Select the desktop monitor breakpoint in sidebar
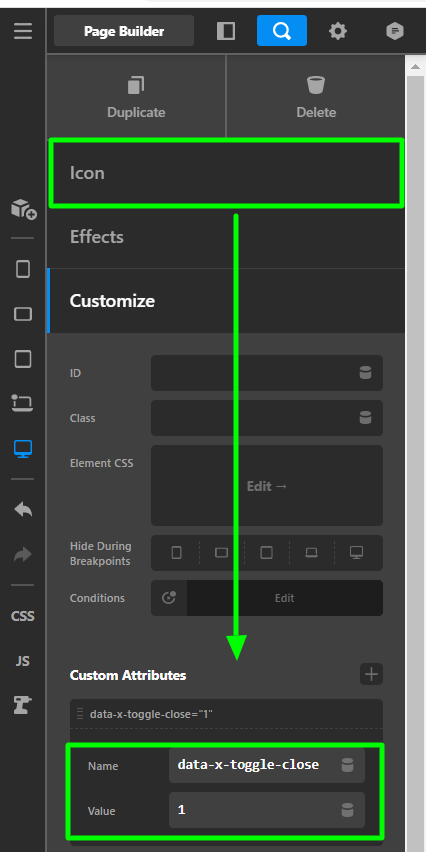Screen dimensions: 426x852 click(23, 449)
